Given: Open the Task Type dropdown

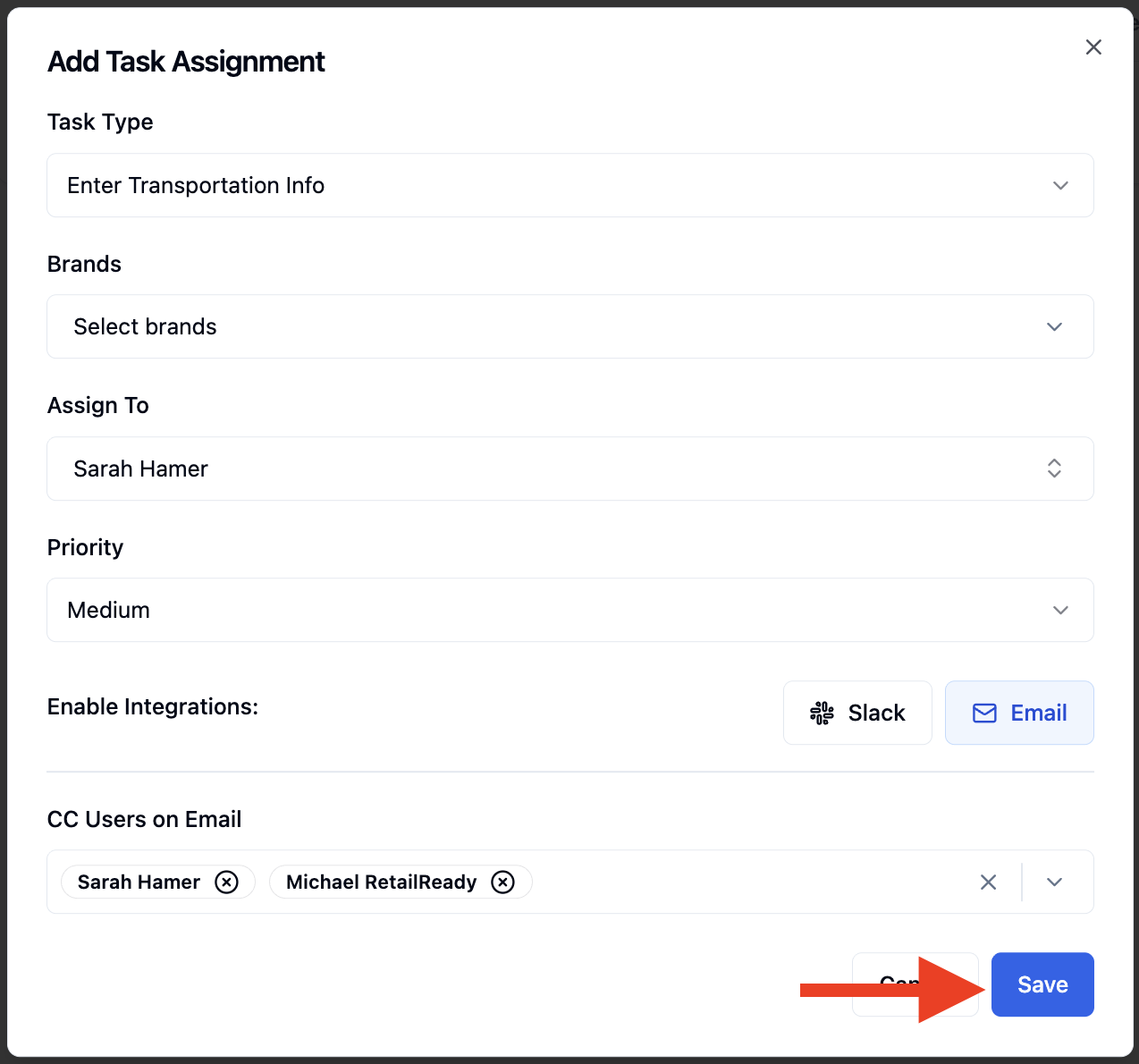Looking at the screenshot, I should coord(569,185).
